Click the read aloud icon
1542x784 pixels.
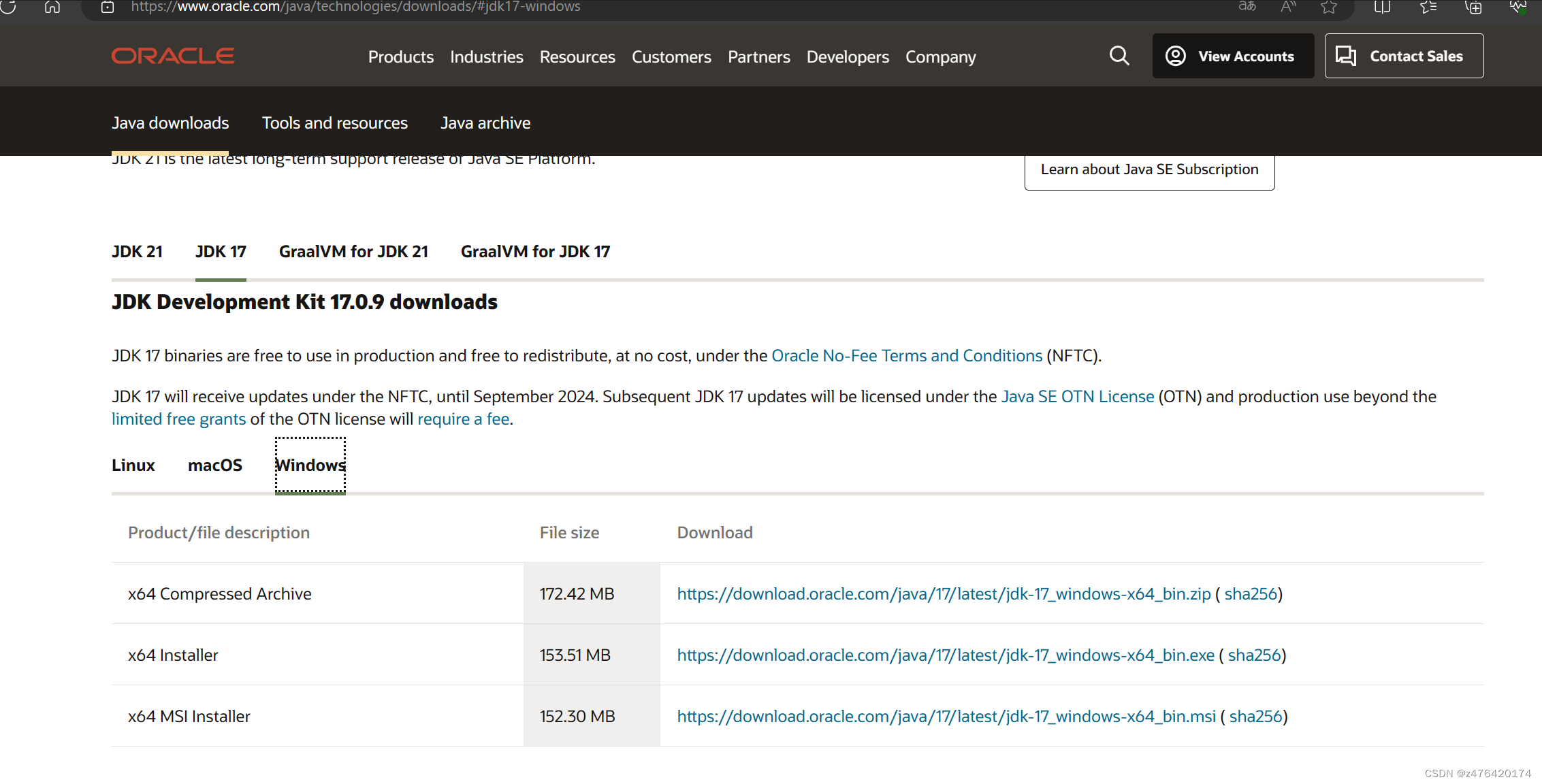click(1288, 7)
